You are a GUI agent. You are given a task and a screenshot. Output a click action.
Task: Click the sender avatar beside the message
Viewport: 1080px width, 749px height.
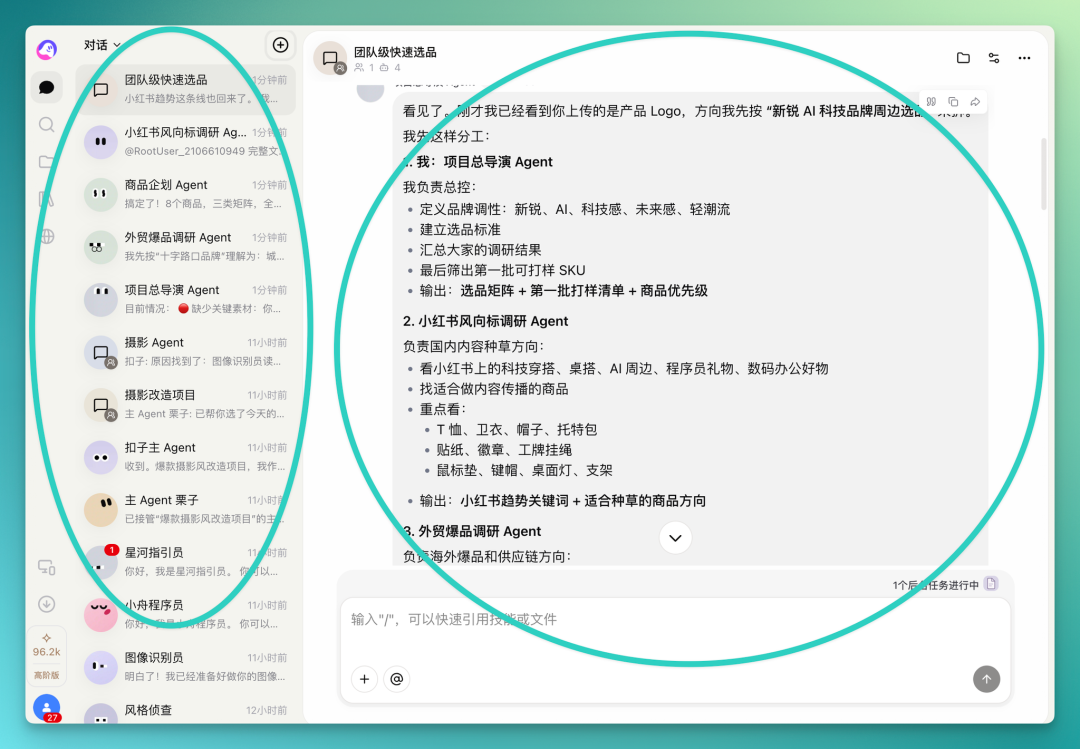371,92
